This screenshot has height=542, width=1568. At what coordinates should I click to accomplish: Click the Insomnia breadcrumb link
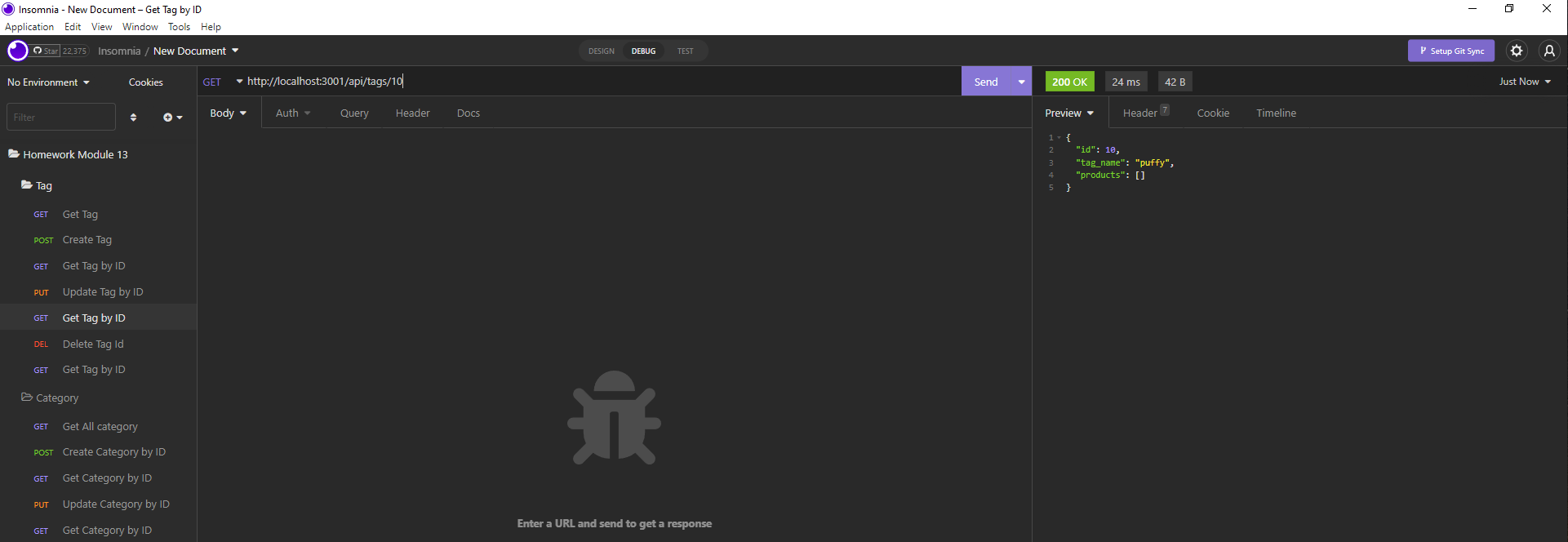119,51
